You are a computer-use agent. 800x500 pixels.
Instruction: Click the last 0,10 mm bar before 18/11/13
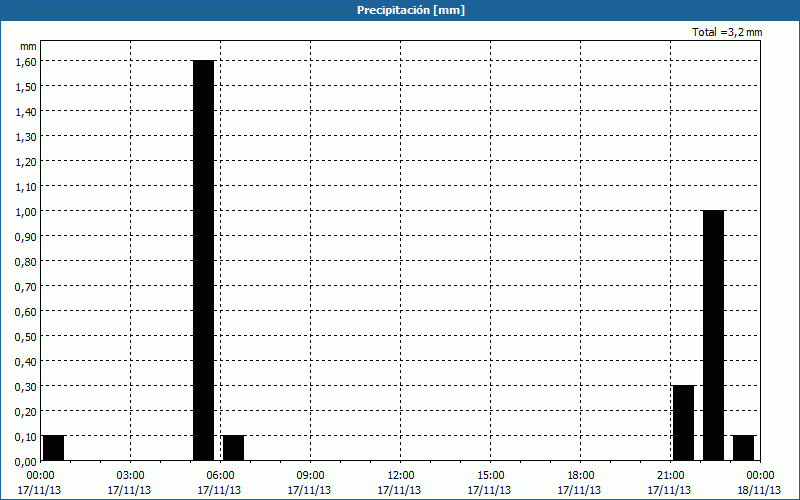tap(743, 448)
